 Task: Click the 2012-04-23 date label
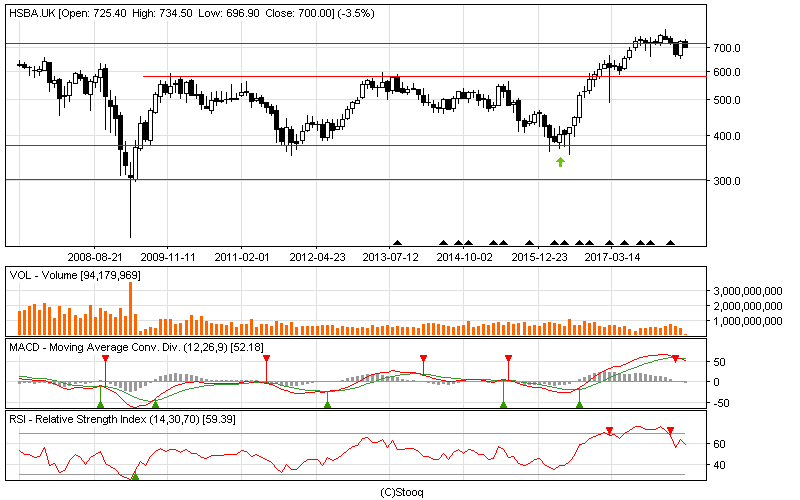(x=317, y=257)
